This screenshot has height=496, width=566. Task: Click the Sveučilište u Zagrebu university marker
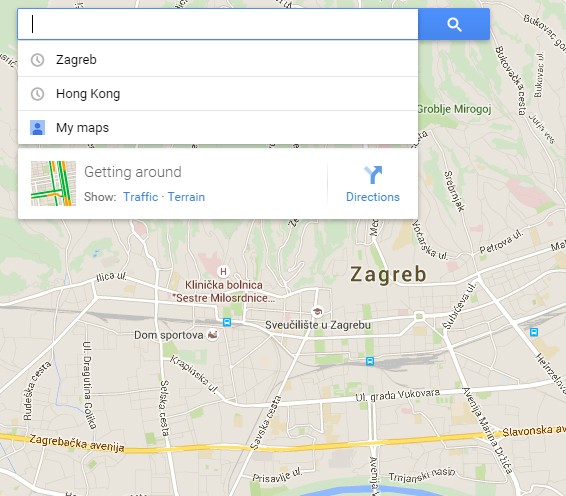coord(317,311)
